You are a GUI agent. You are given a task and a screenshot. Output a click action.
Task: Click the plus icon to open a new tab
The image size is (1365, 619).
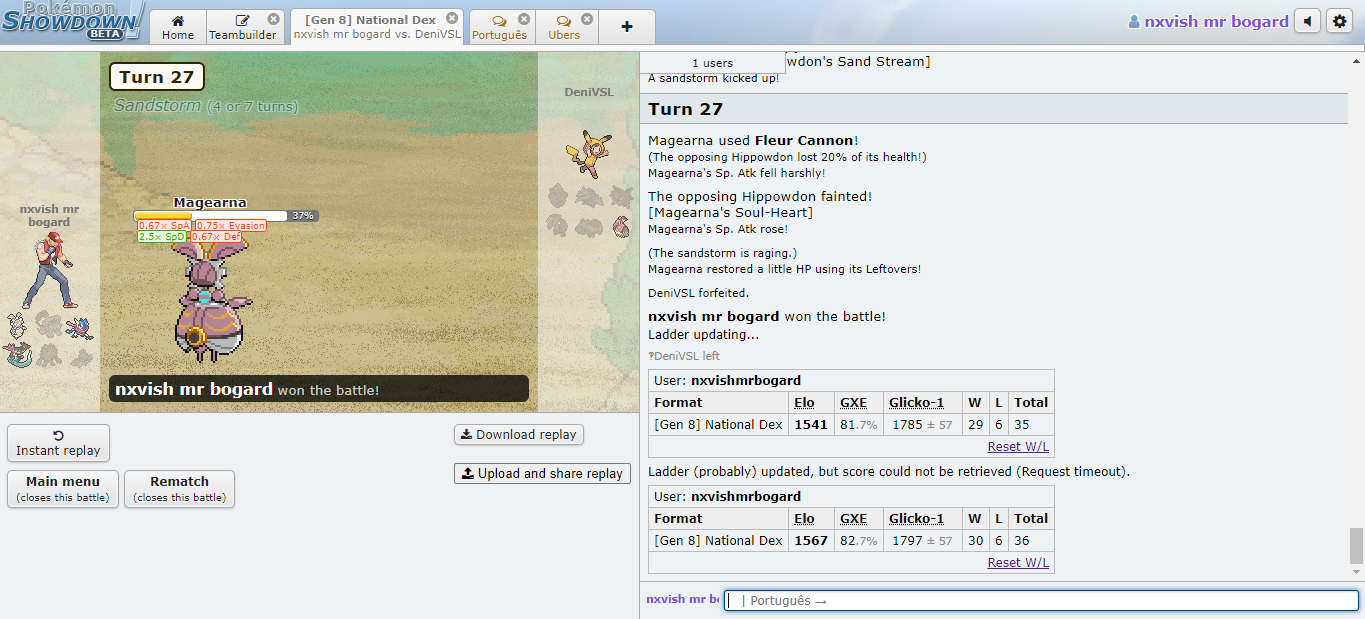coord(626,26)
